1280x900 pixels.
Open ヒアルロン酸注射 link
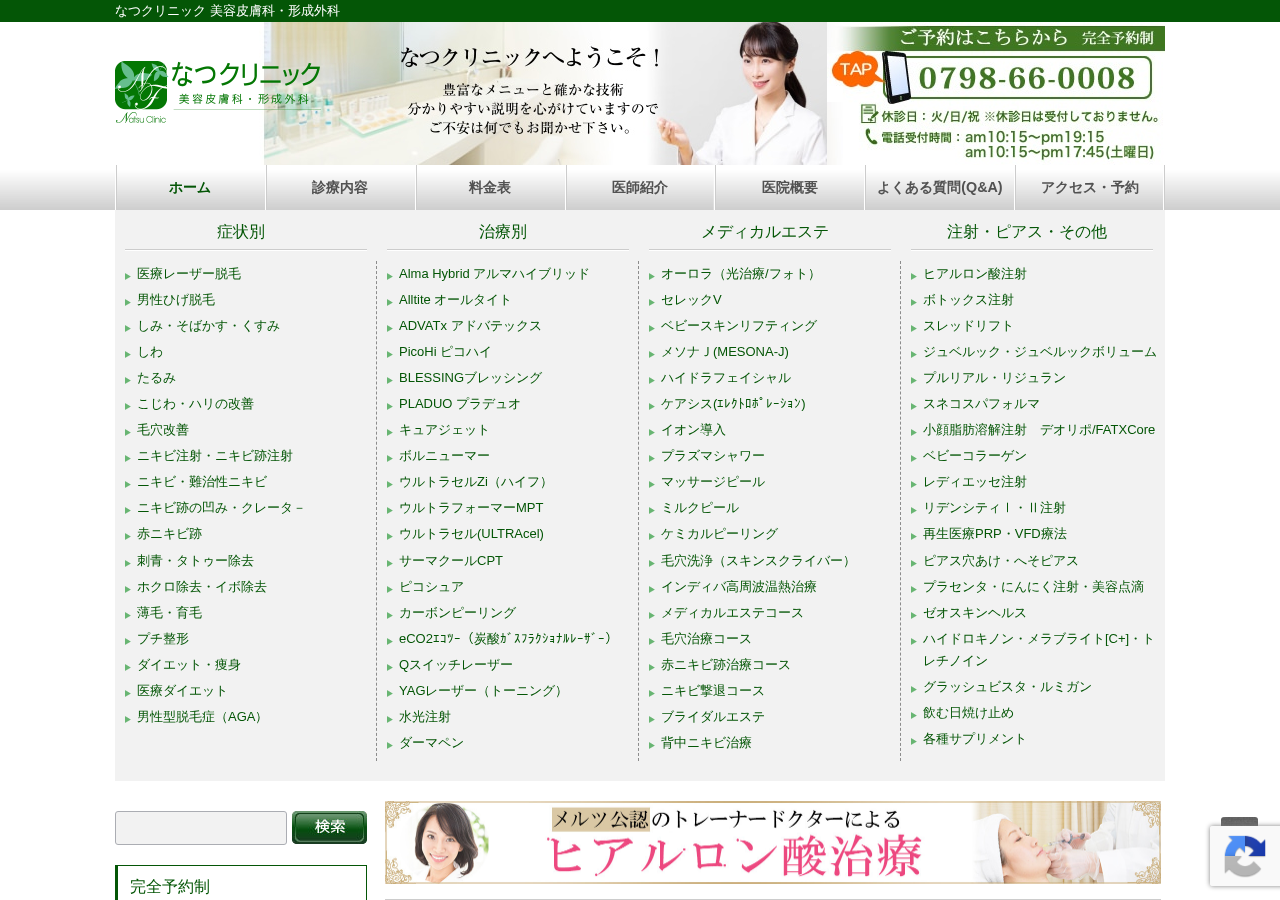pyautogui.click(x=975, y=274)
